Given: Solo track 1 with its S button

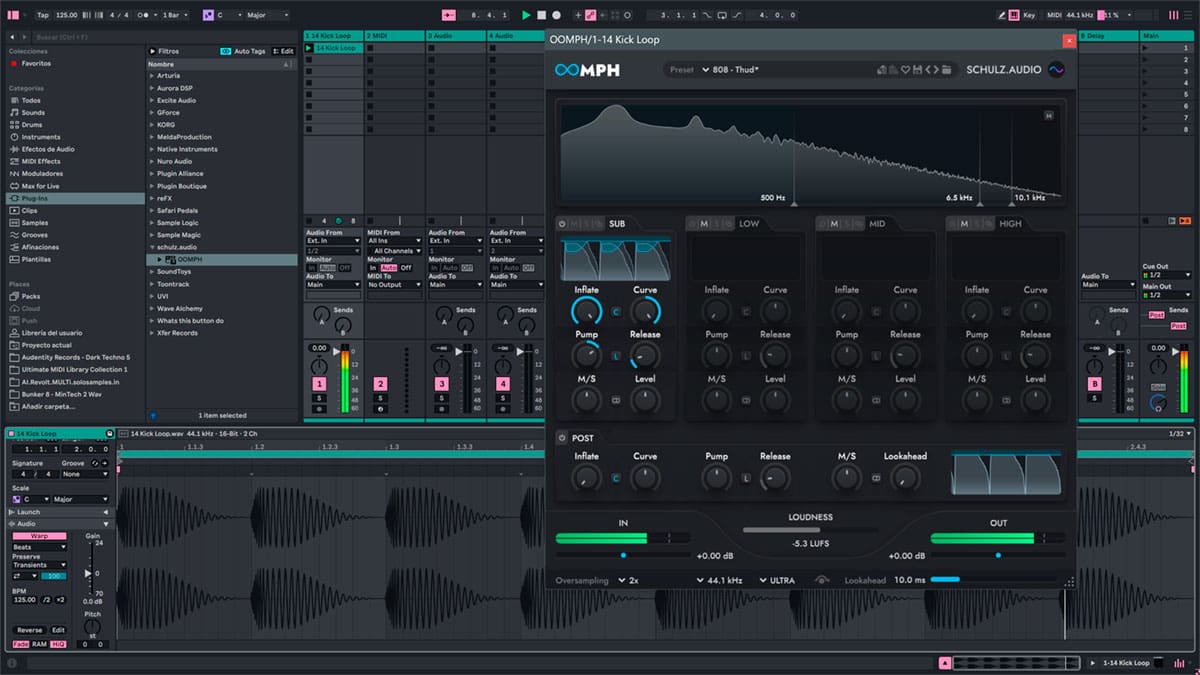Looking at the screenshot, I should click(x=320, y=398).
